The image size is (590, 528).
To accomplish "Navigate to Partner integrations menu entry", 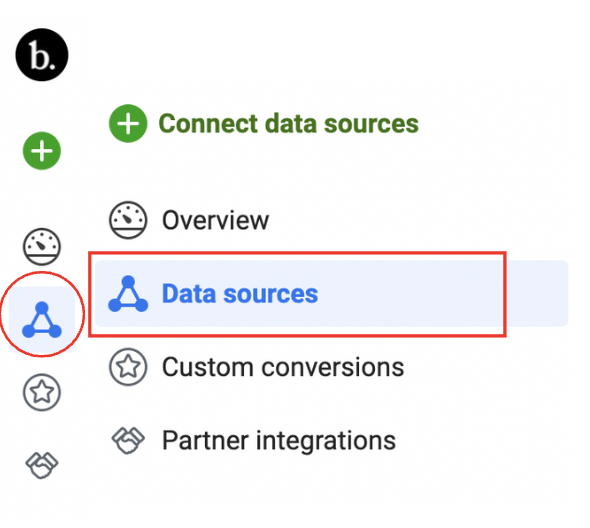I will coord(279,440).
